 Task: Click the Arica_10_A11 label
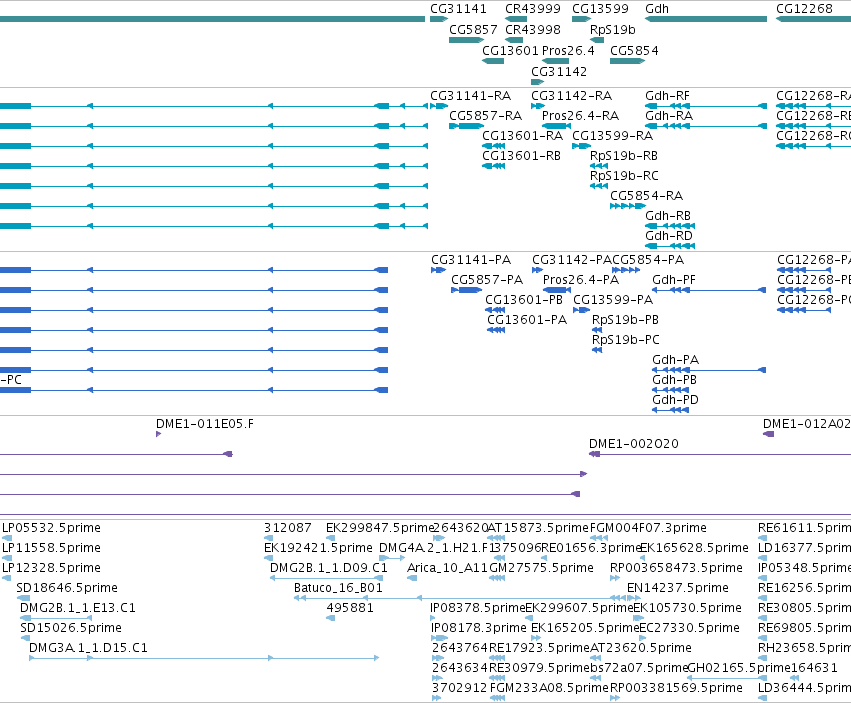tap(447, 568)
